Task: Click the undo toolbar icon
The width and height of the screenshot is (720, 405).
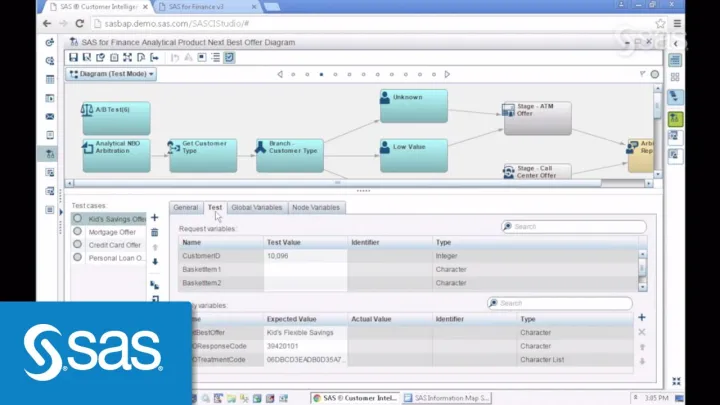Action: coord(175,57)
